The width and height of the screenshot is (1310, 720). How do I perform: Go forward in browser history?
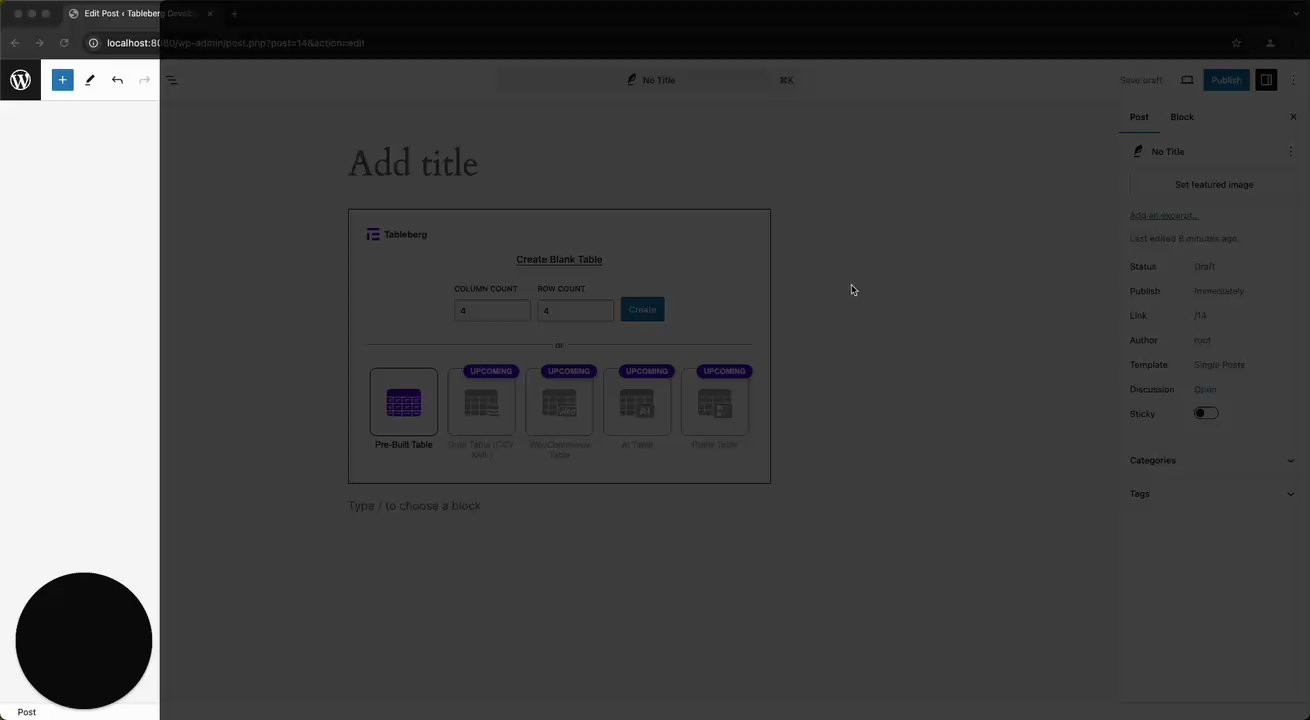(x=40, y=43)
